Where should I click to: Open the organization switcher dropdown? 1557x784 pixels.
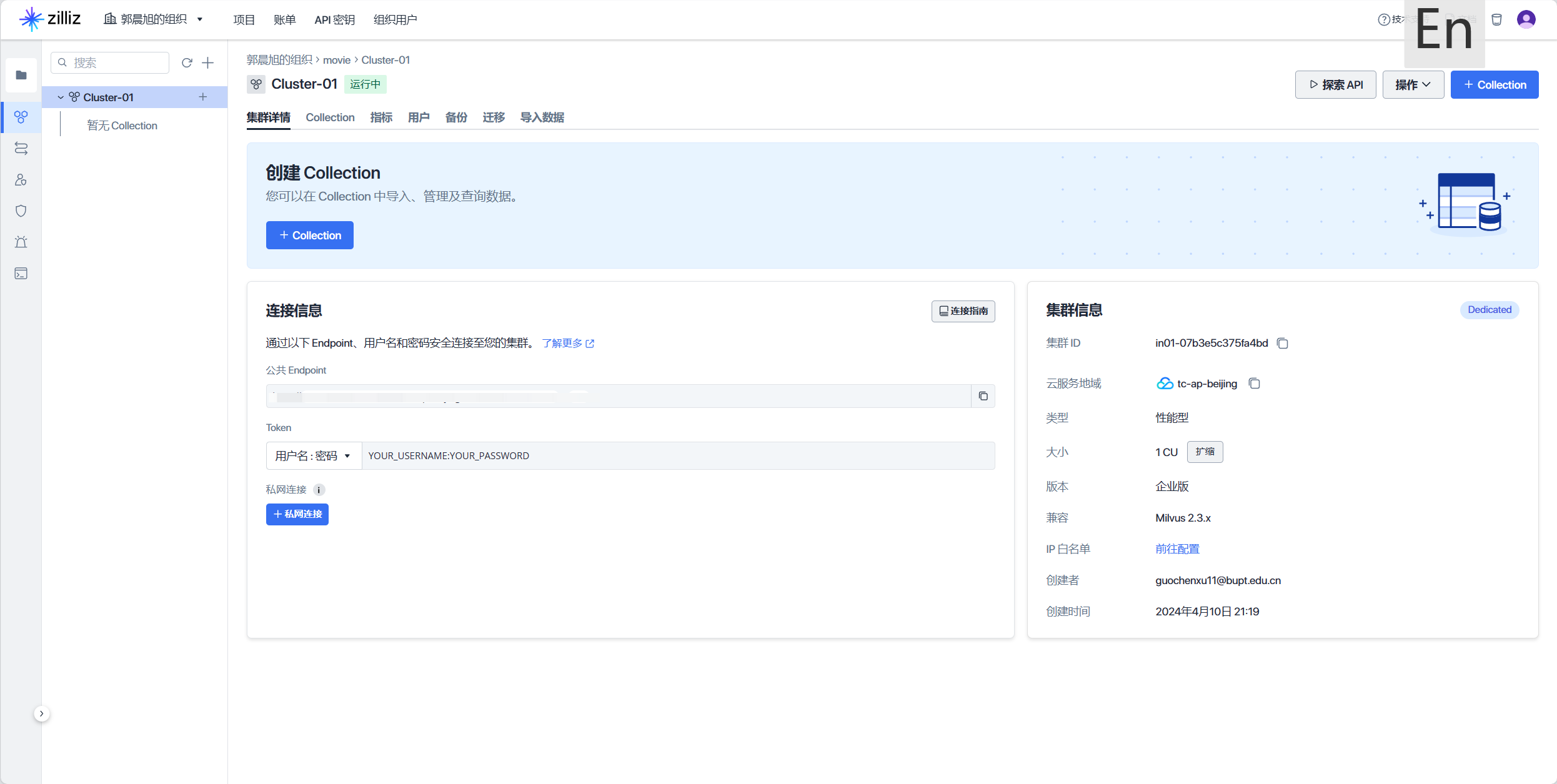154,19
